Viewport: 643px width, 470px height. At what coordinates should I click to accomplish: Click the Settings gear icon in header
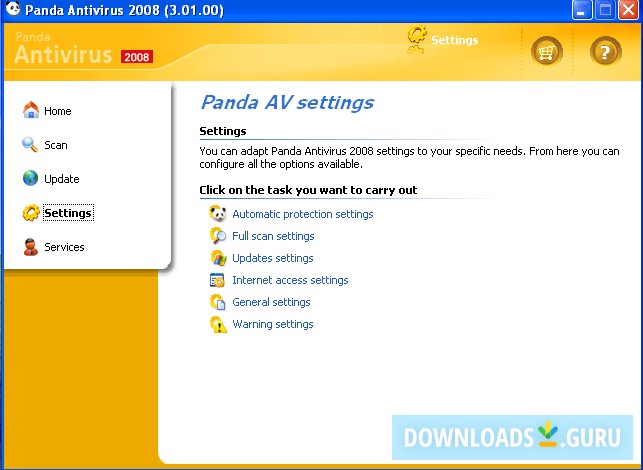click(x=417, y=36)
